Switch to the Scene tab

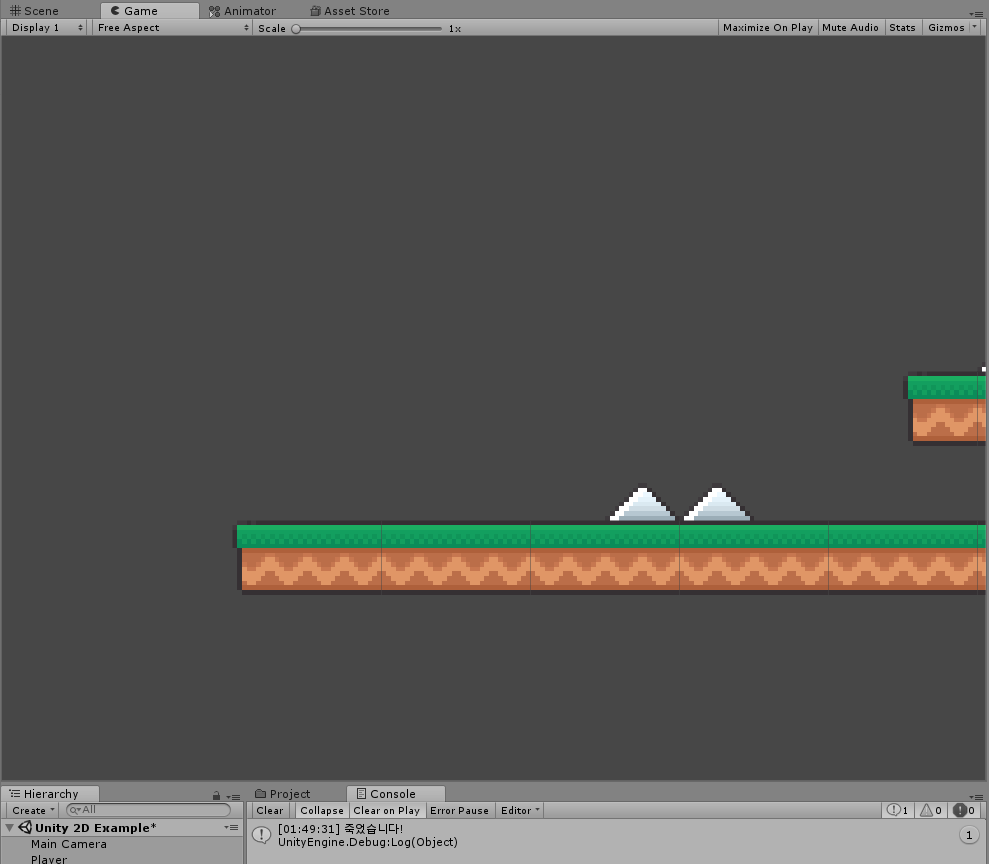click(x=35, y=11)
